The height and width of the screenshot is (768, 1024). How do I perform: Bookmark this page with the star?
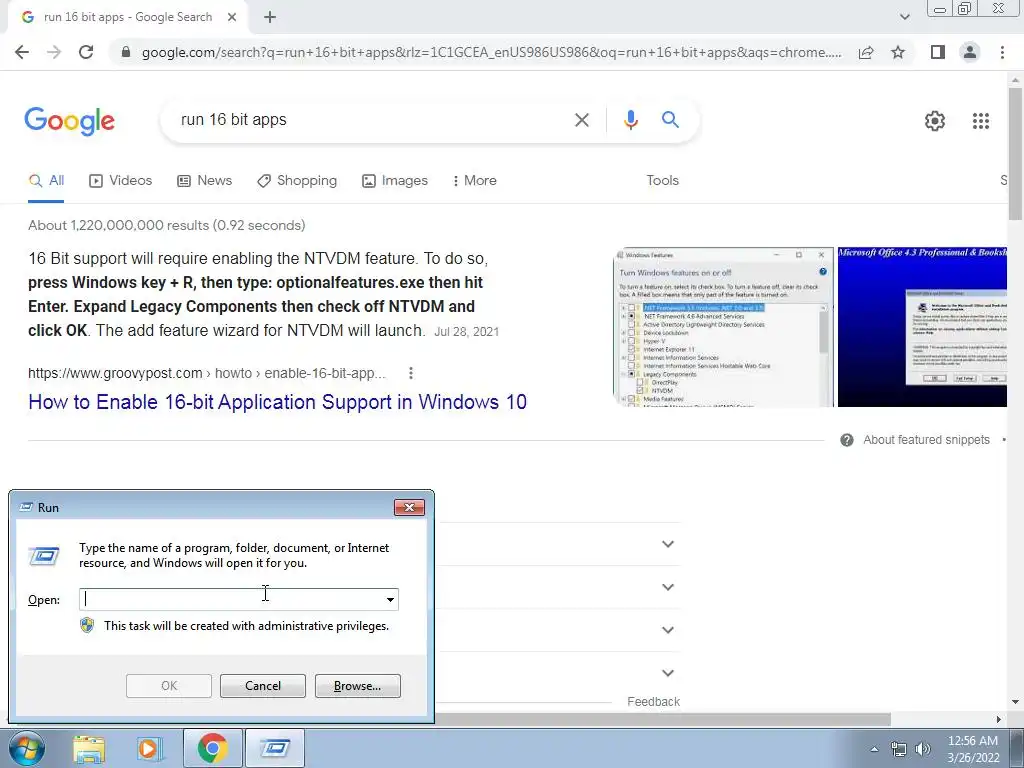[x=898, y=52]
